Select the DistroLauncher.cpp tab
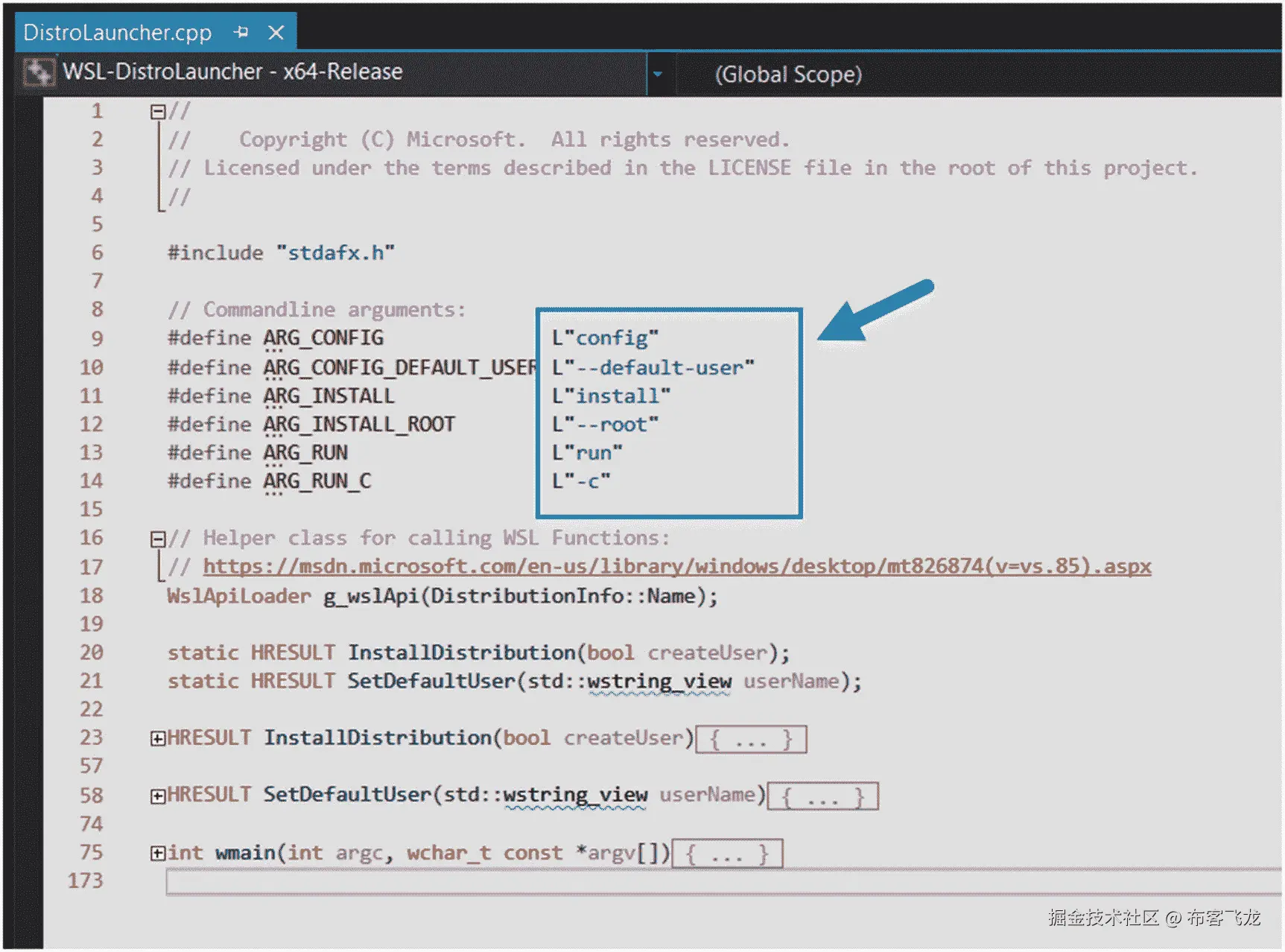1285x952 pixels. pos(118,33)
